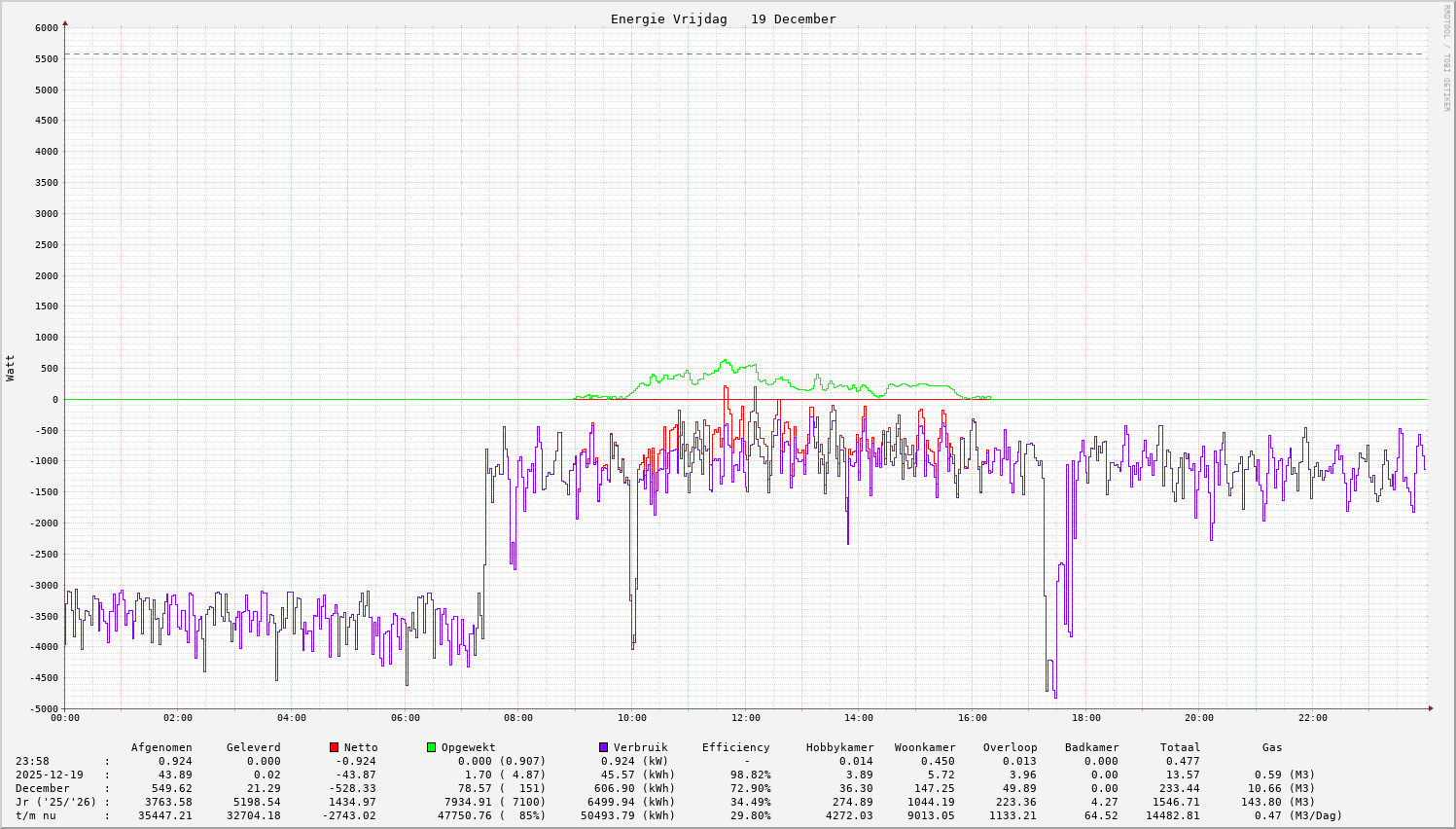
Task: Click the arrow at the x-axis right end
Action: pos(1430,708)
